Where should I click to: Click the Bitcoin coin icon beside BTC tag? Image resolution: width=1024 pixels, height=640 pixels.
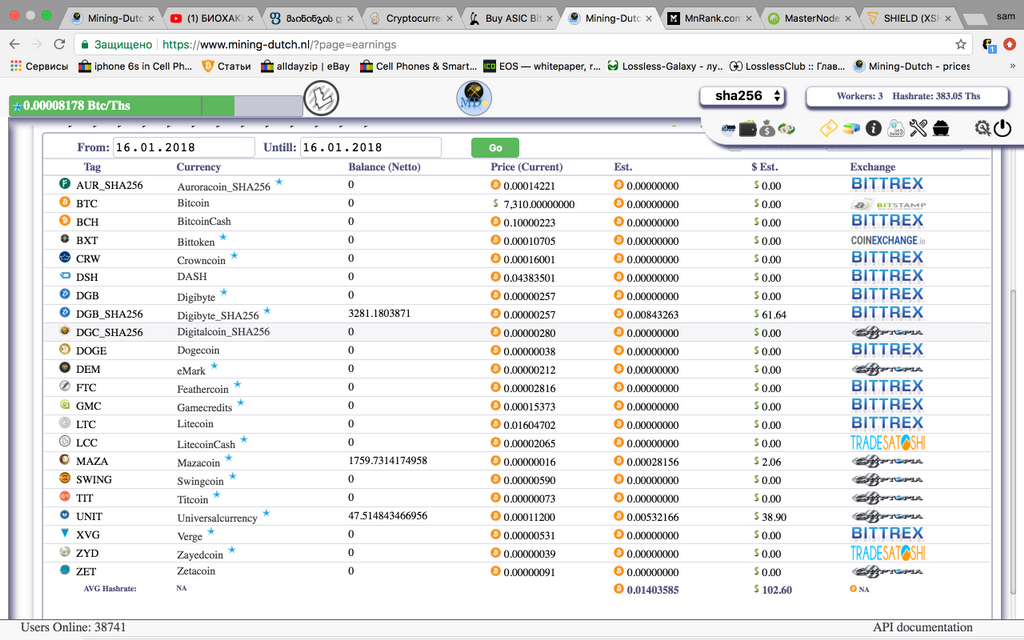coord(65,202)
